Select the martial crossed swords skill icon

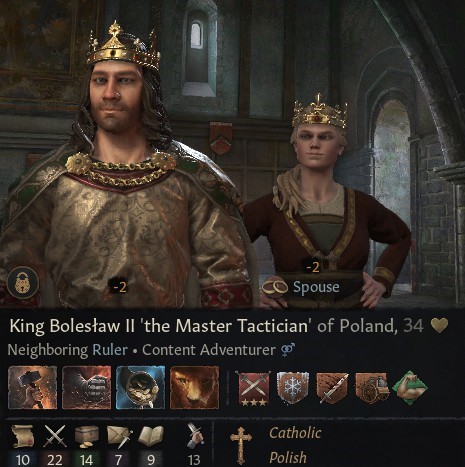[x=55, y=436]
